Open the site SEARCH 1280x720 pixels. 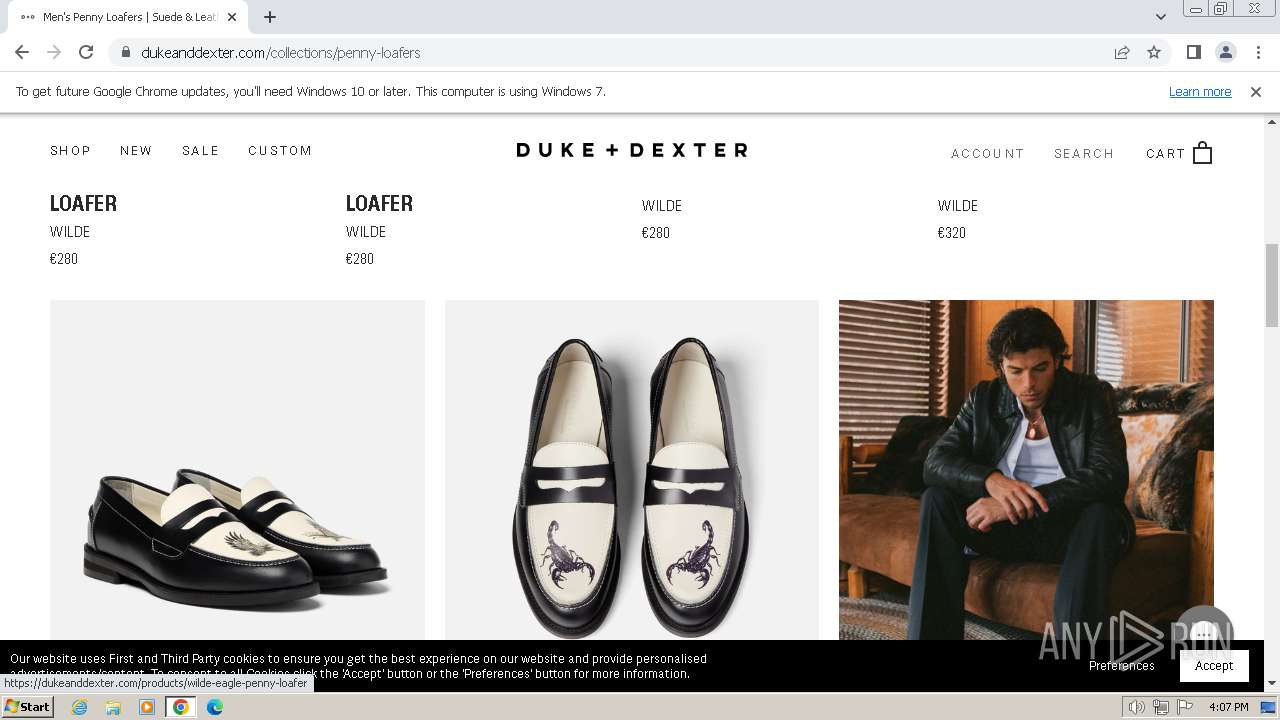pos(1084,153)
